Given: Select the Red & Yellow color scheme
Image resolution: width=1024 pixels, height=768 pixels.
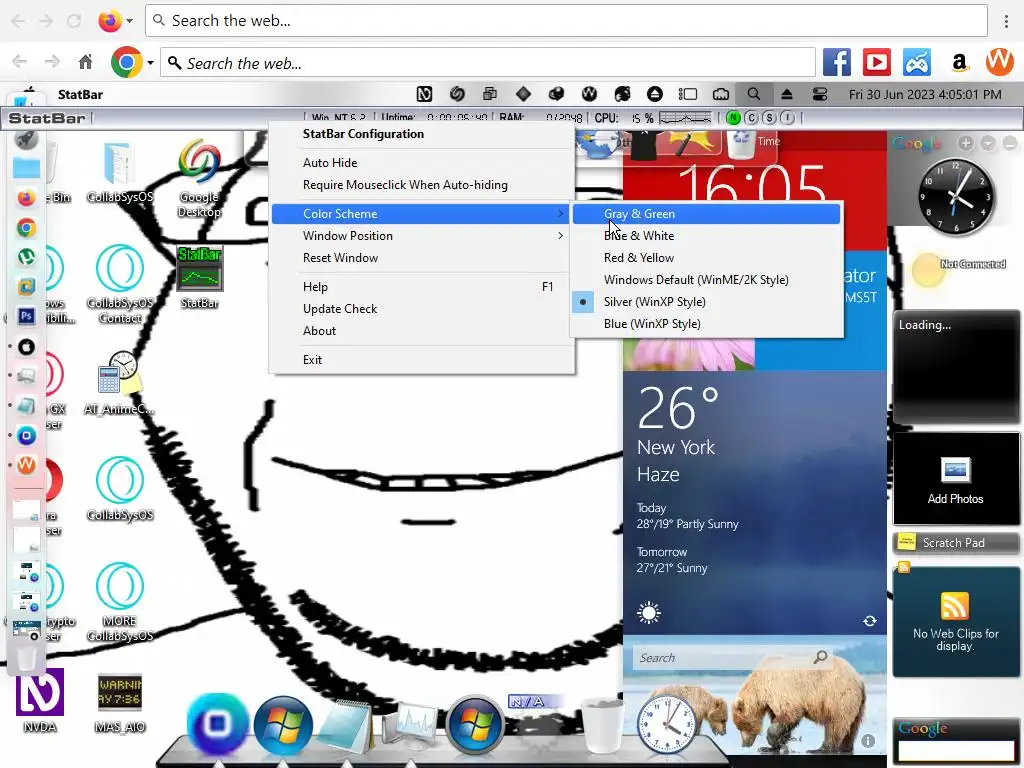Looking at the screenshot, I should point(706,258).
